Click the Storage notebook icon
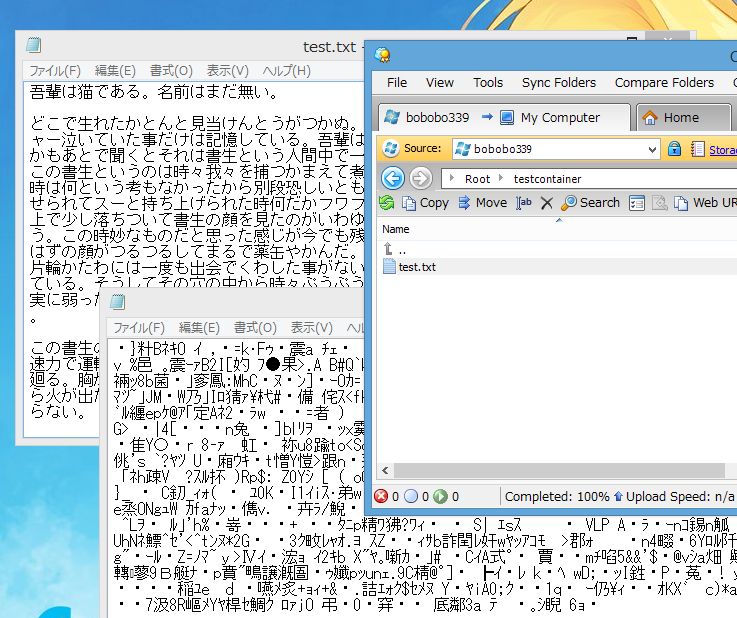737x618 pixels. pyautogui.click(x=698, y=149)
